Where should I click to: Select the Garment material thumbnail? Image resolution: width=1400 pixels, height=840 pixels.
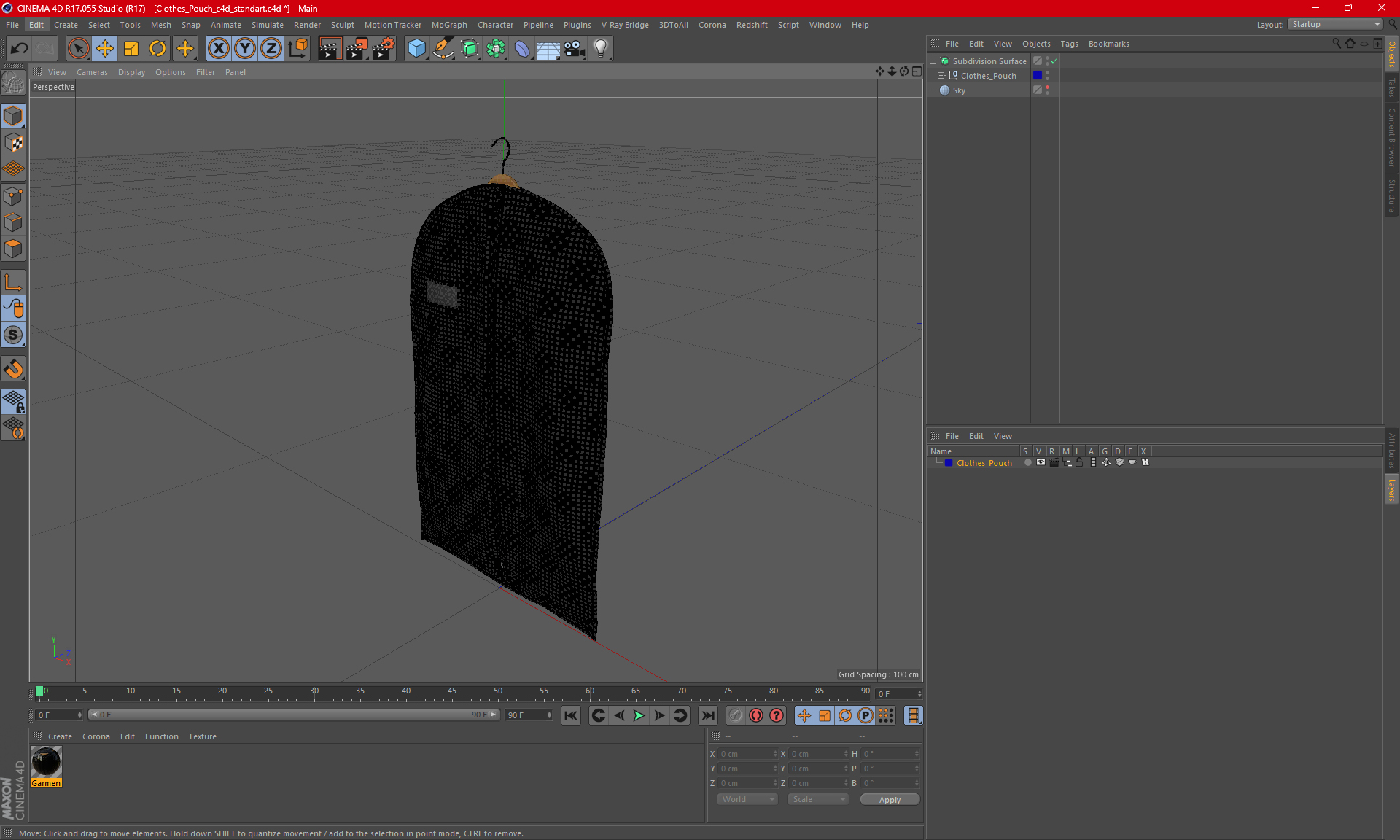(x=47, y=763)
